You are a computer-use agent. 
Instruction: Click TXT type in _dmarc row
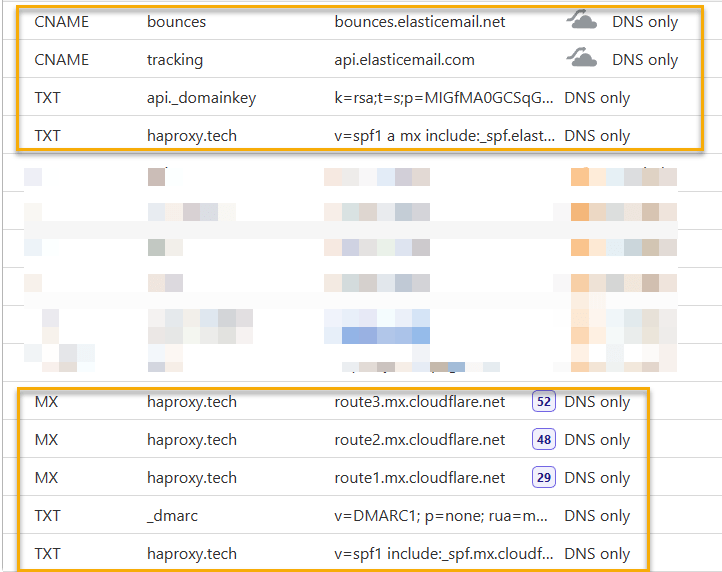pyautogui.click(x=47, y=516)
